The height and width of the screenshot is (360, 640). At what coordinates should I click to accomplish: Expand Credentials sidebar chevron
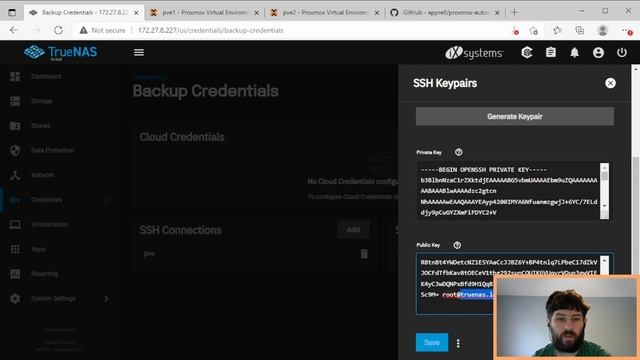(107, 200)
